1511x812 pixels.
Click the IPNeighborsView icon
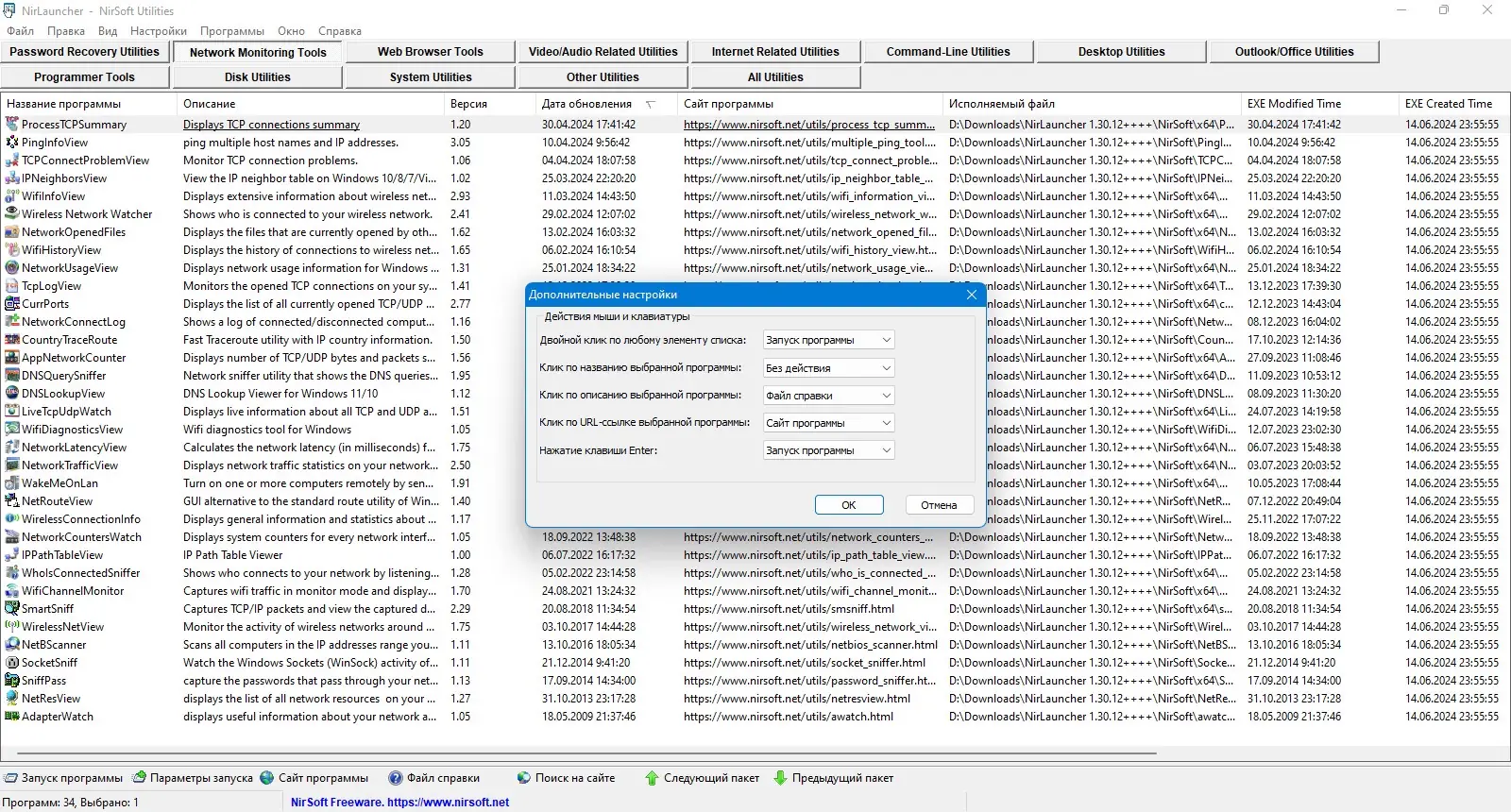[11, 178]
